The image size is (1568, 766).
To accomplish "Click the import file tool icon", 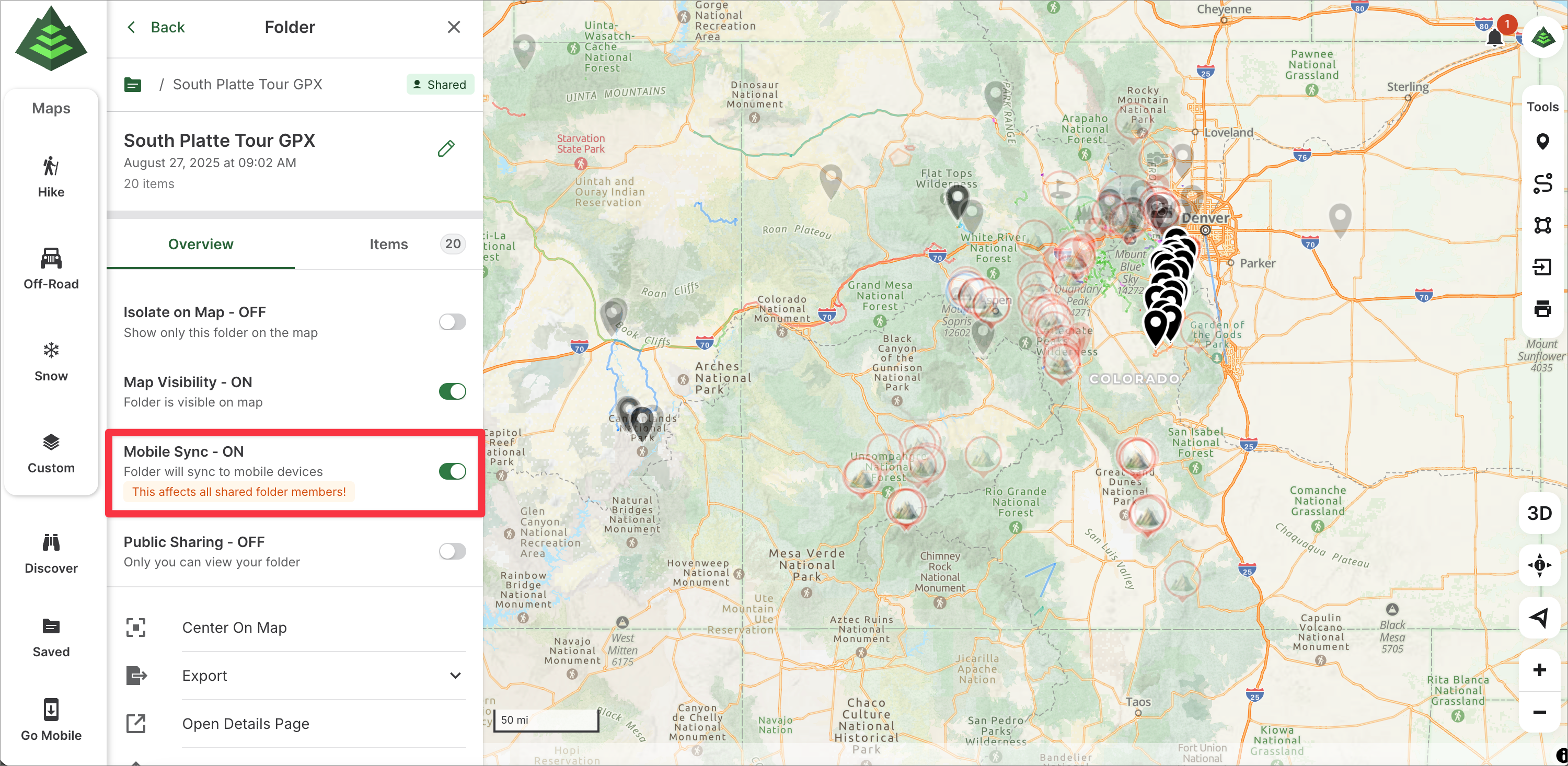I will (x=1542, y=266).
